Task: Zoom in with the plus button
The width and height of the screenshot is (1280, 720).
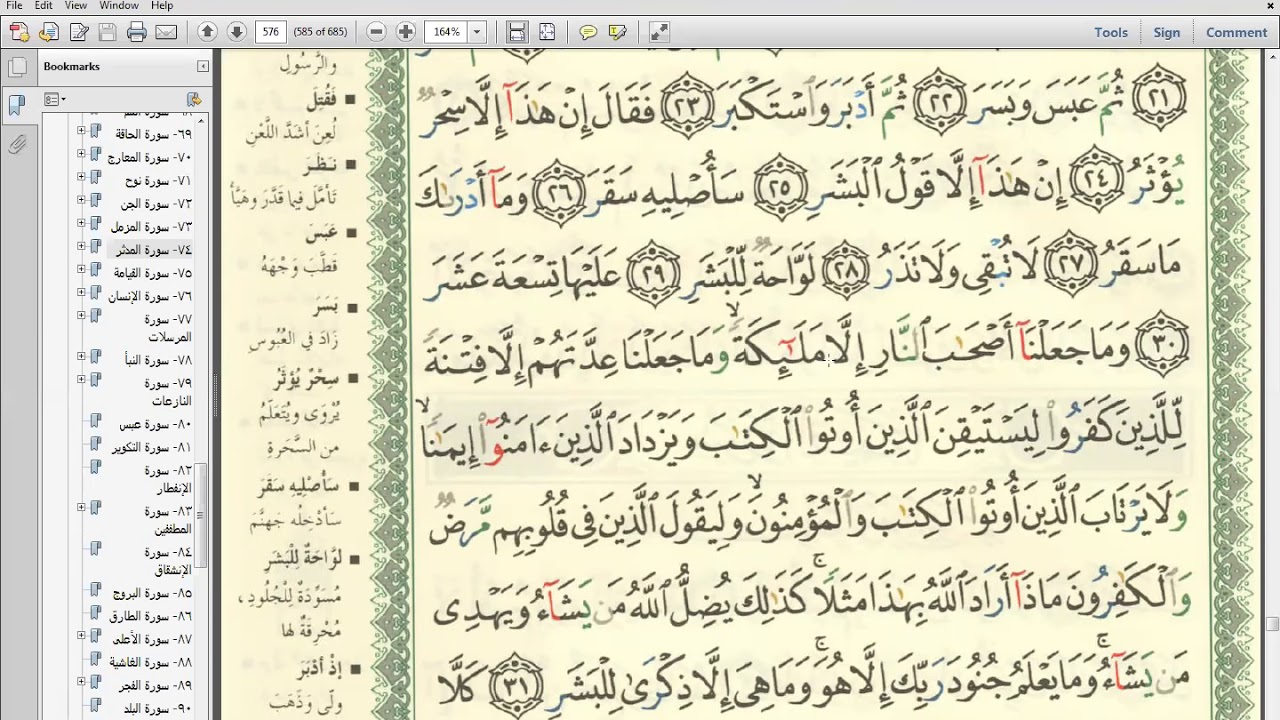Action: (405, 32)
